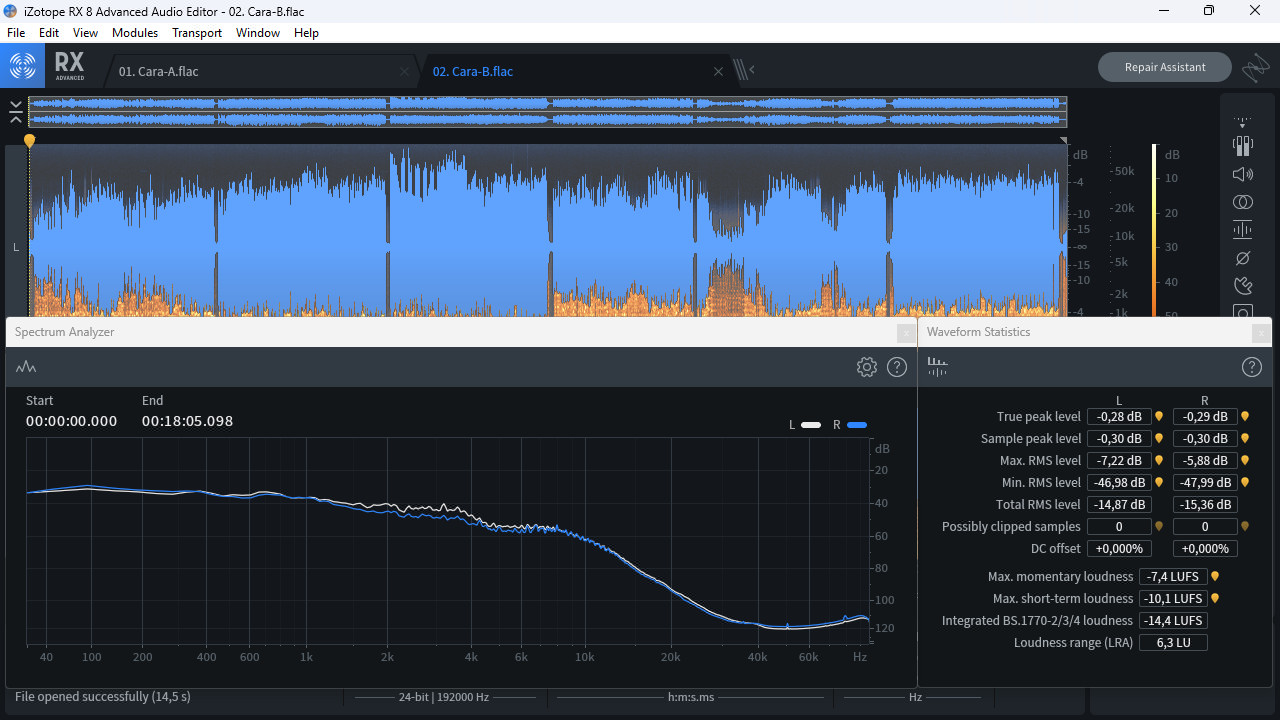Expand the module list filter dropdown arrow
Screen dimensions: 1280x720
[1243, 123]
